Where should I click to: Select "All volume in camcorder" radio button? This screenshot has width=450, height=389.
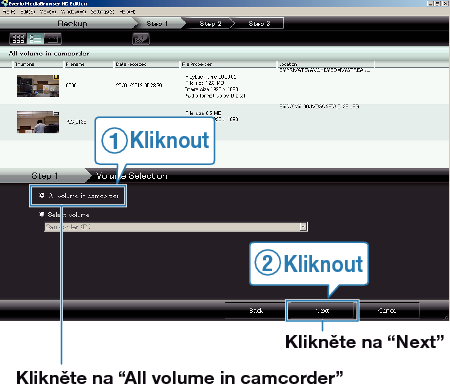point(42,195)
